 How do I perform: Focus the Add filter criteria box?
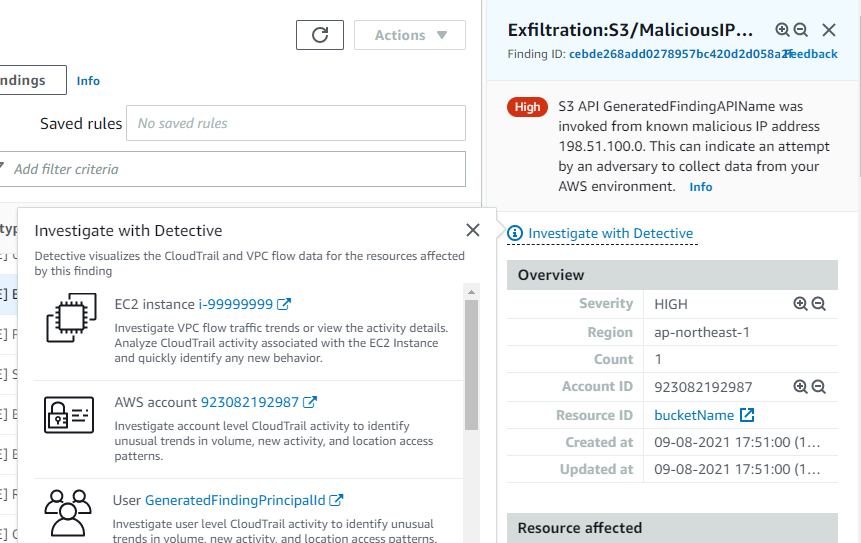click(233, 169)
